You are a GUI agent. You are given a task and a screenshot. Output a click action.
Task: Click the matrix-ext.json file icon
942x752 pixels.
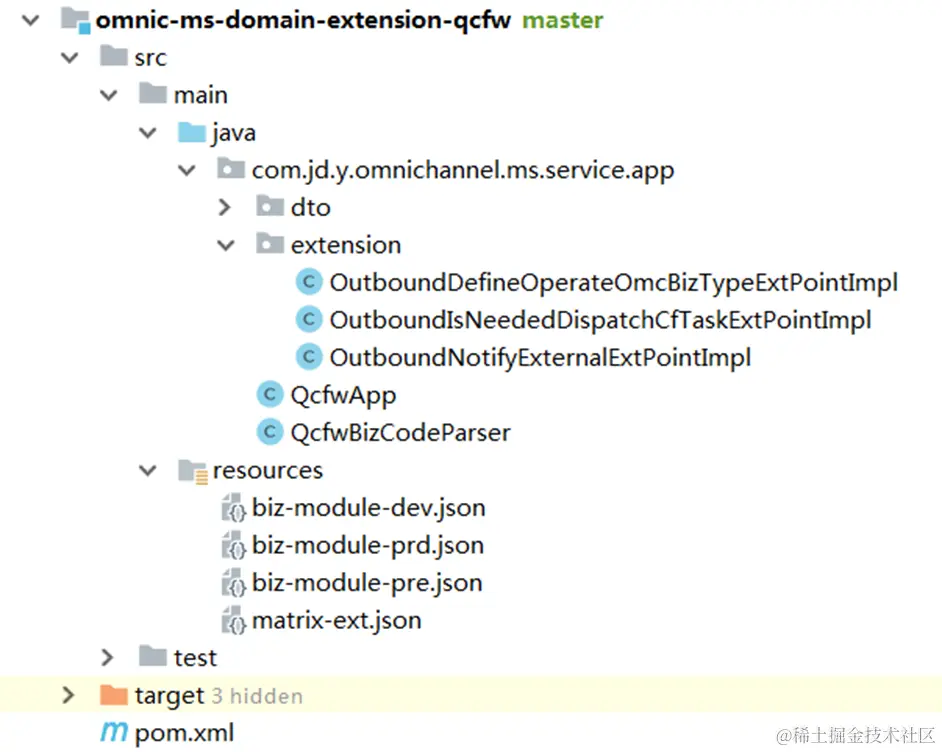click(x=234, y=620)
